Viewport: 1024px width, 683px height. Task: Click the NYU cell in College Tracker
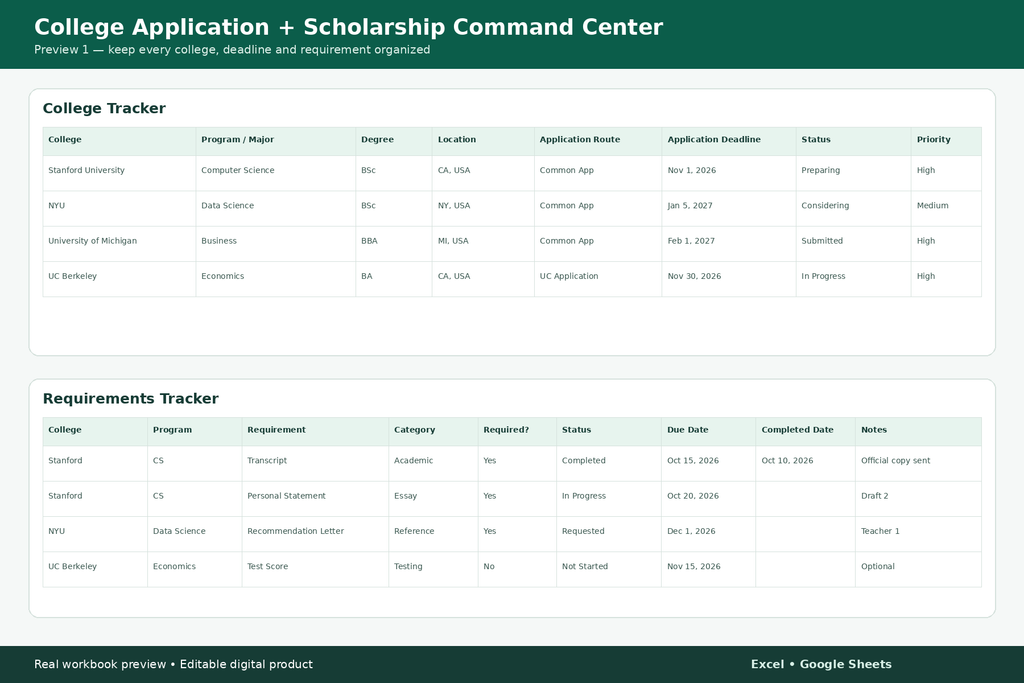(x=120, y=208)
